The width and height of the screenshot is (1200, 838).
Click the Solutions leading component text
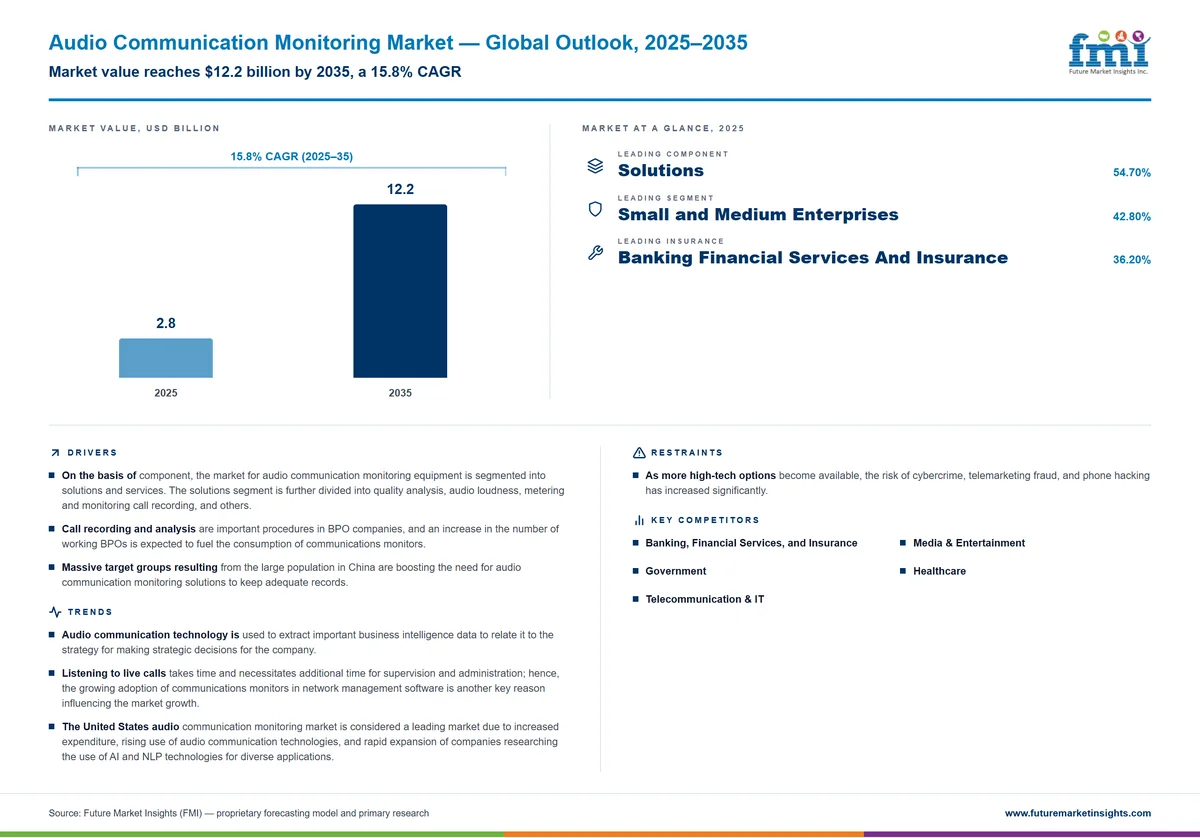pyautogui.click(x=661, y=170)
